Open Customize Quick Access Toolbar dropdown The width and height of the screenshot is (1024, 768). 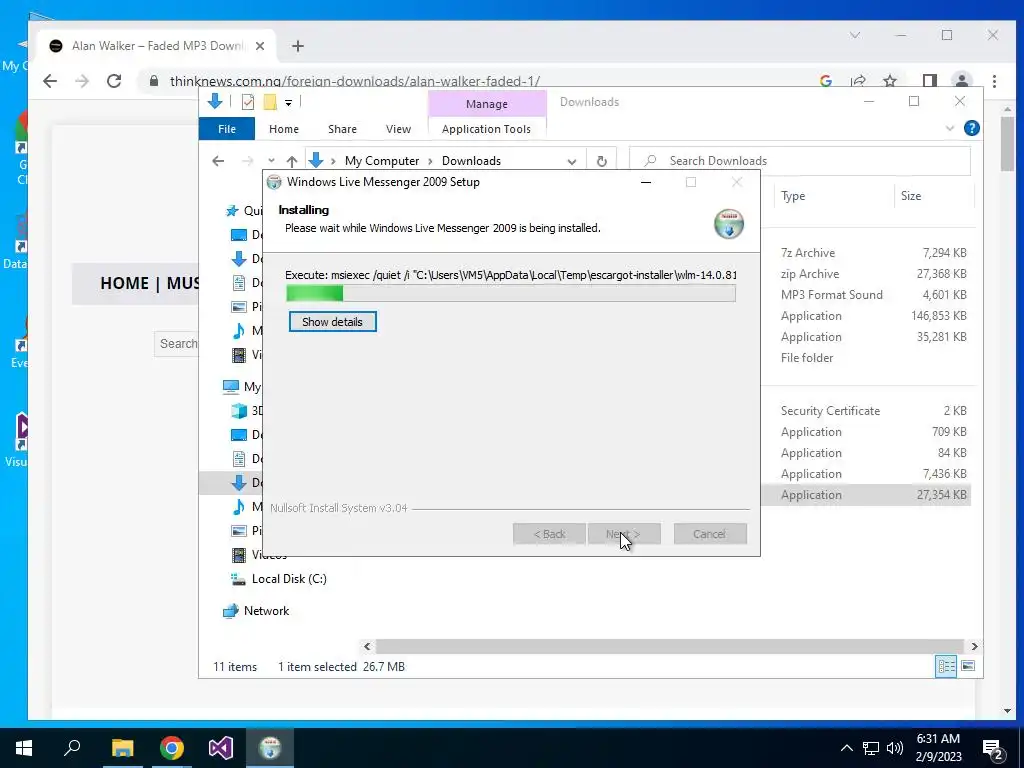click(288, 103)
